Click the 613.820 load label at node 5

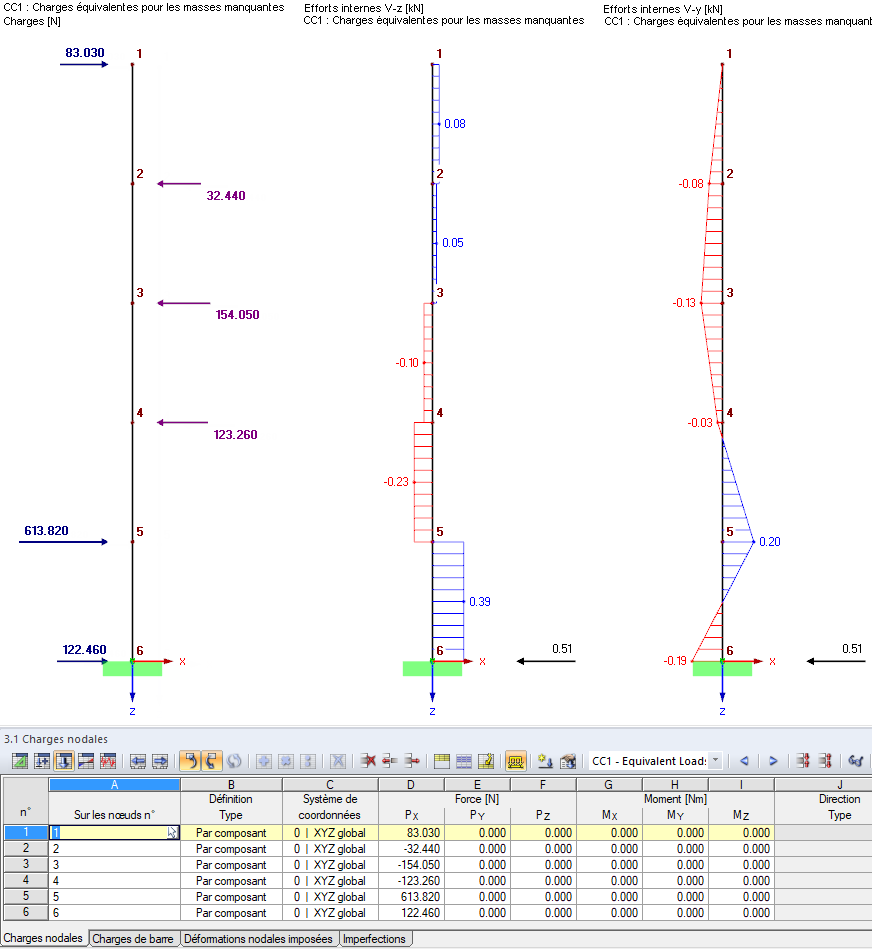tap(46, 531)
